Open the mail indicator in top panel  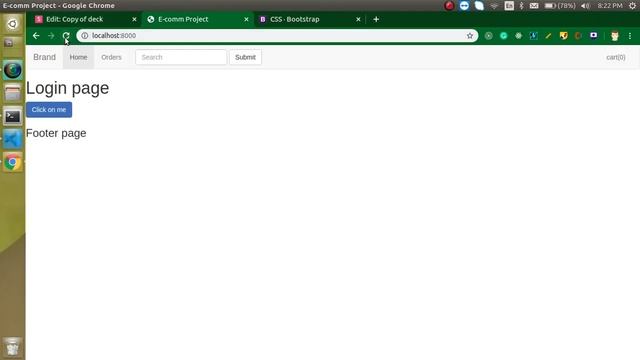tap(534, 6)
